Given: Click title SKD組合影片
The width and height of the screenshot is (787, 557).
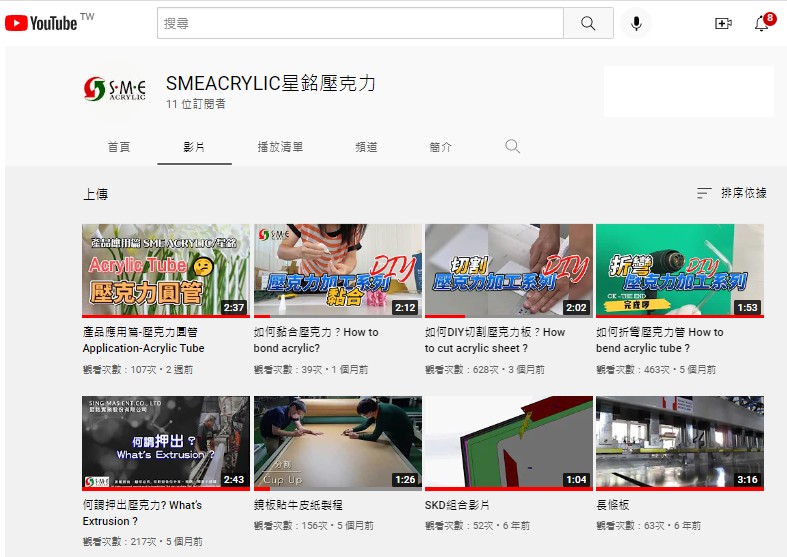Looking at the screenshot, I should [x=457, y=505].
